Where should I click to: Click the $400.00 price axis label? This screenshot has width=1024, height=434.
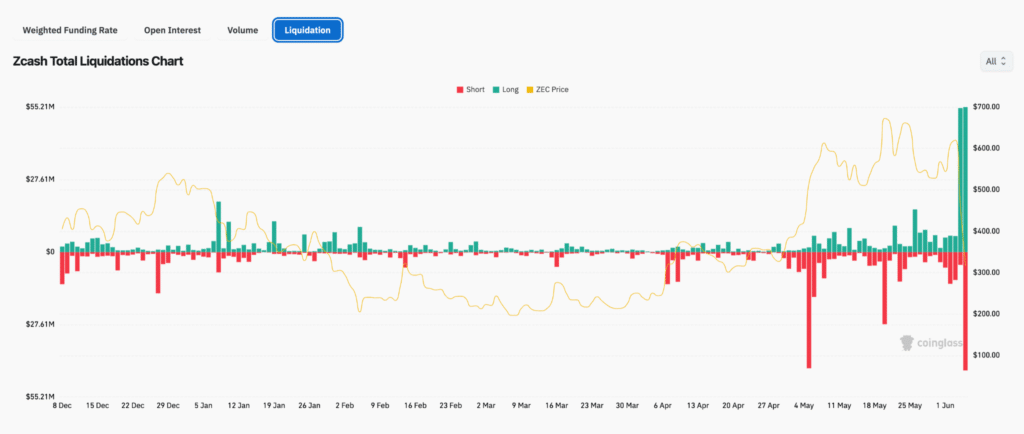point(986,231)
